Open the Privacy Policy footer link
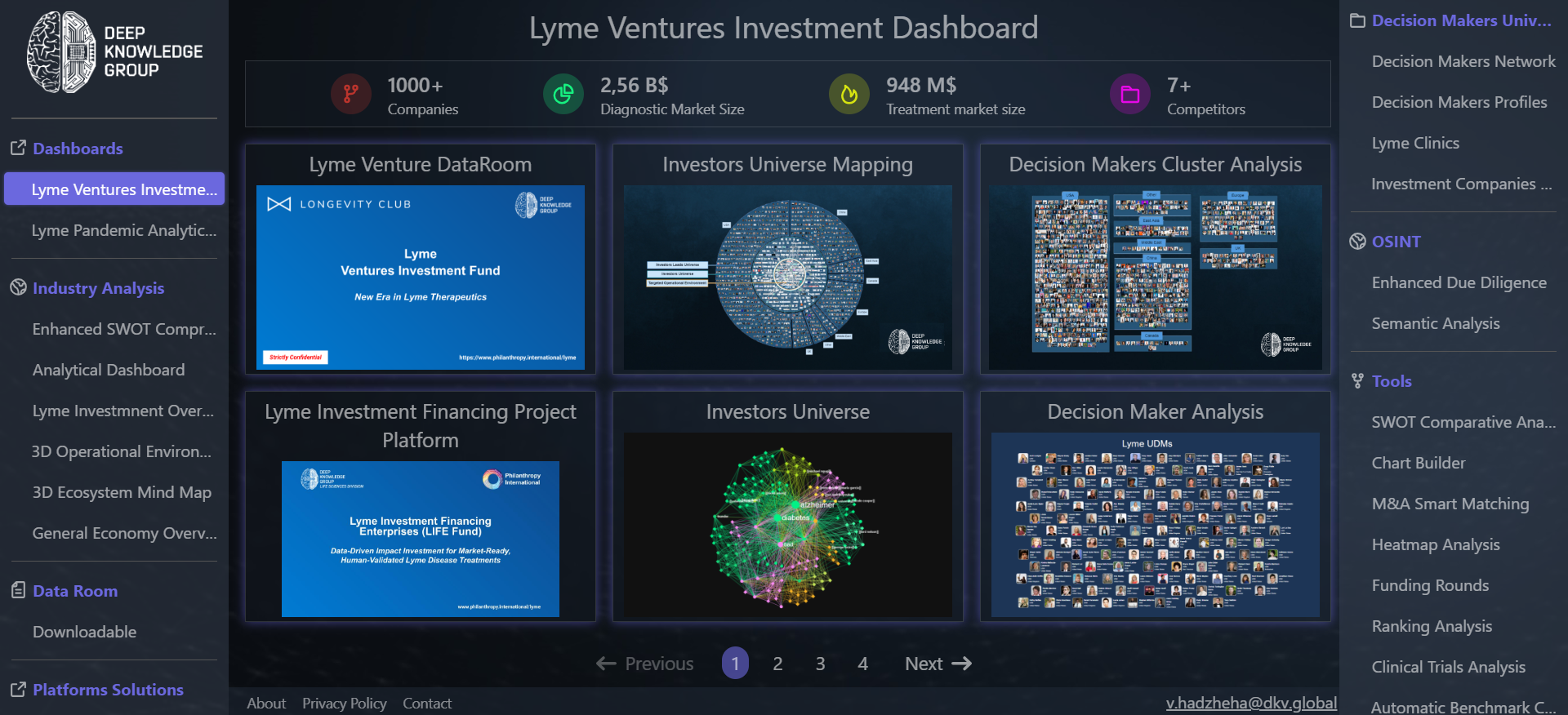This screenshot has height=715, width=1568. pos(344,704)
